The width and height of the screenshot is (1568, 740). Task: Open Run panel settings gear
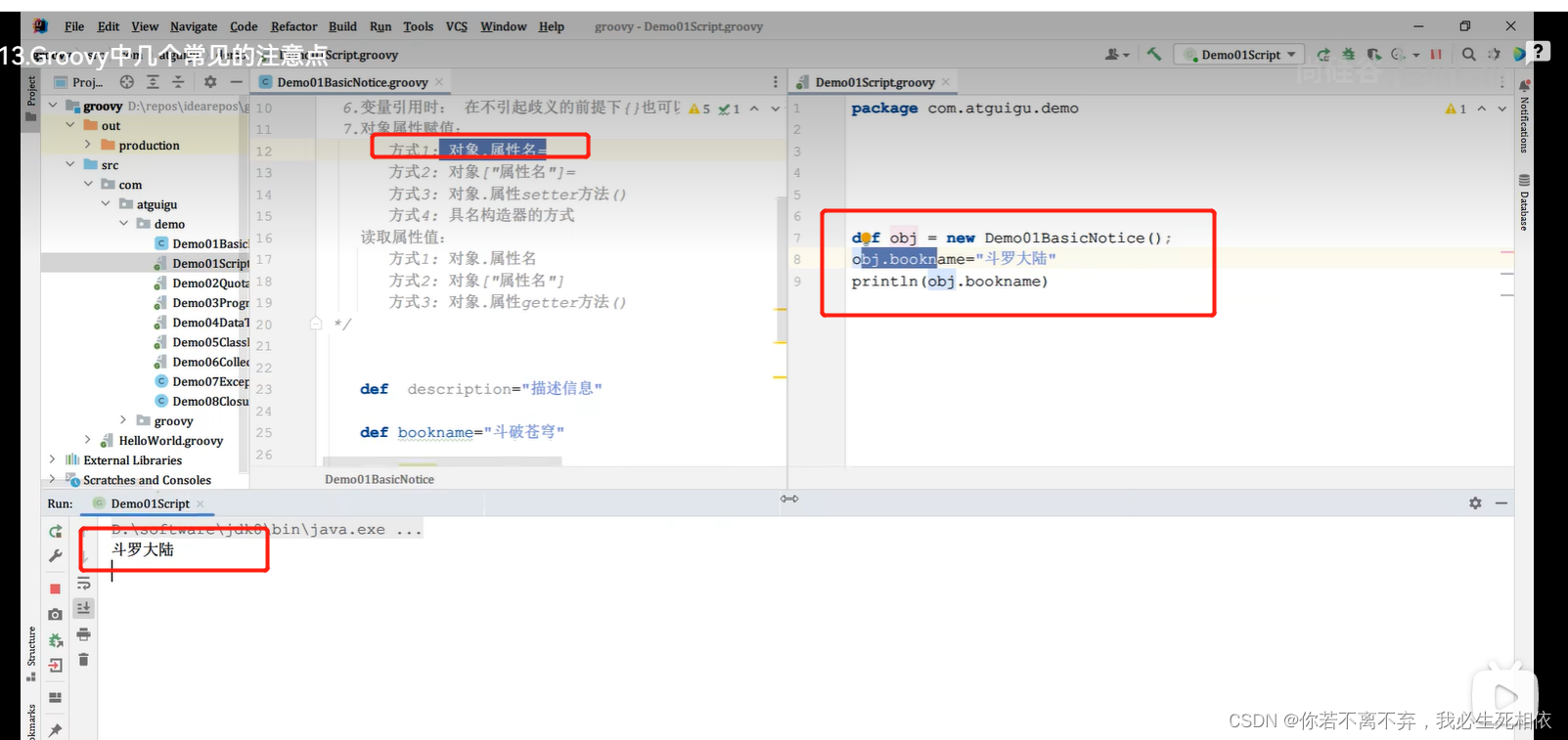coord(1475,502)
